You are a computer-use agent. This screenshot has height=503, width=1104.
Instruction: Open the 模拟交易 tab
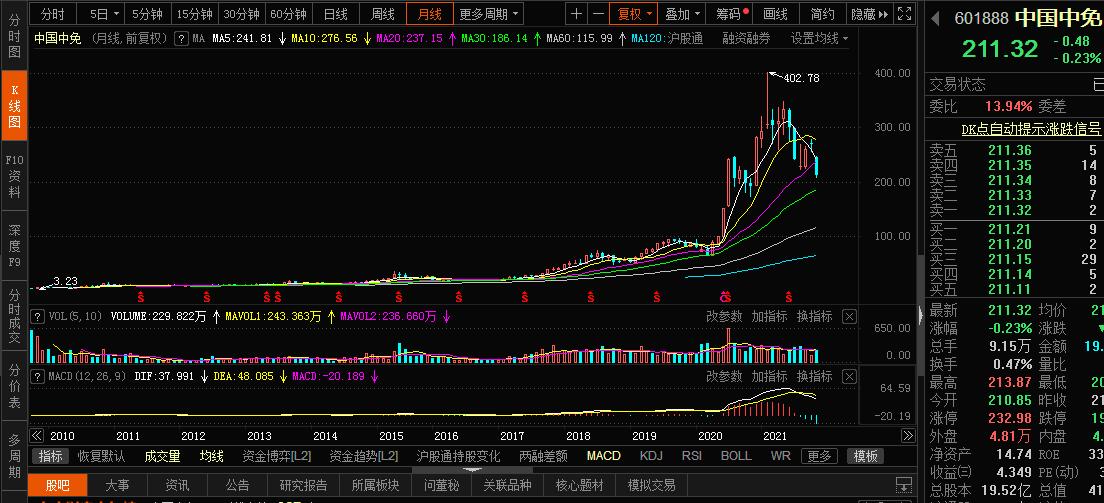tap(652, 485)
